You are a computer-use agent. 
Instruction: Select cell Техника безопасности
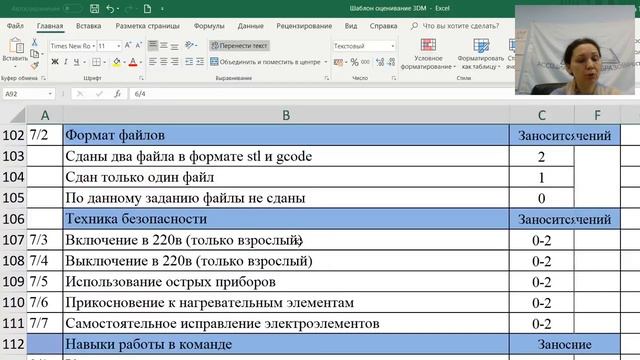tap(286, 219)
